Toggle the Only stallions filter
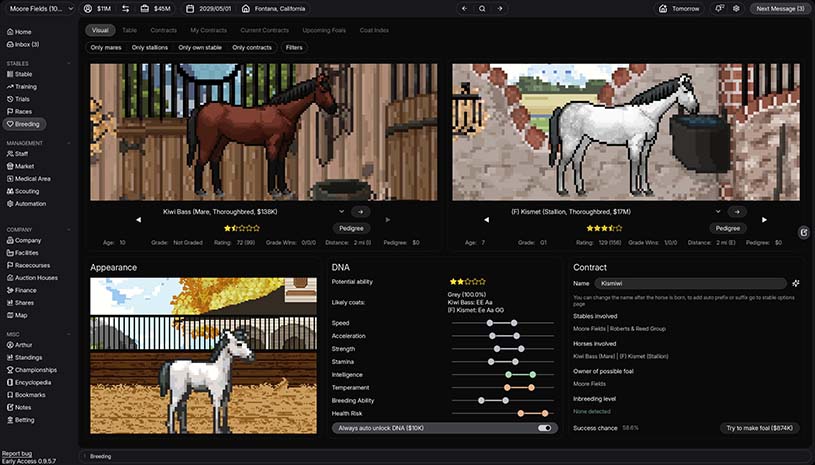Screen dimensions: 815x465 tap(150, 47)
